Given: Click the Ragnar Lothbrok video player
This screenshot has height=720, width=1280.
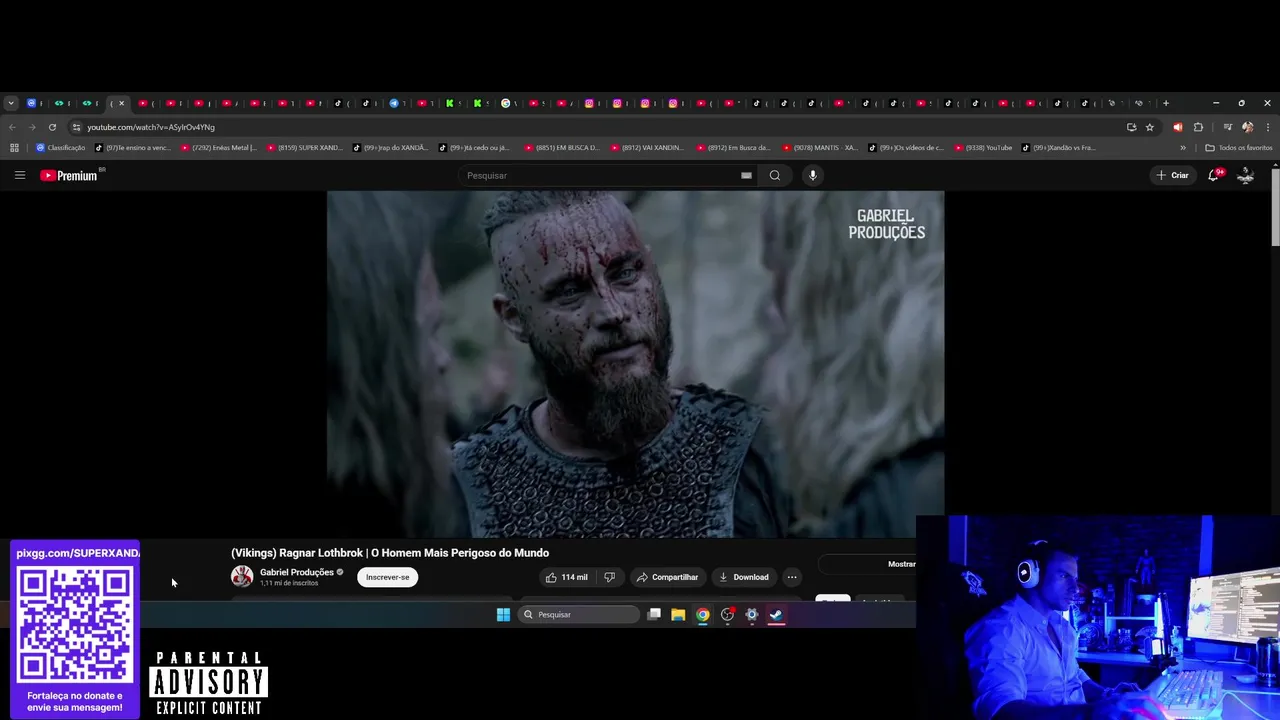Looking at the screenshot, I should (x=635, y=365).
